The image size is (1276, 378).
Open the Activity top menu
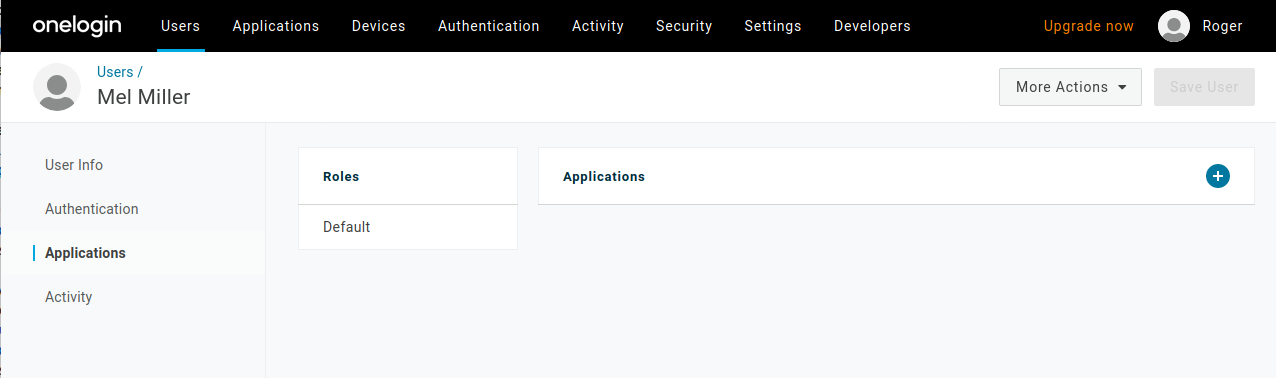click(x=598, y=26)
